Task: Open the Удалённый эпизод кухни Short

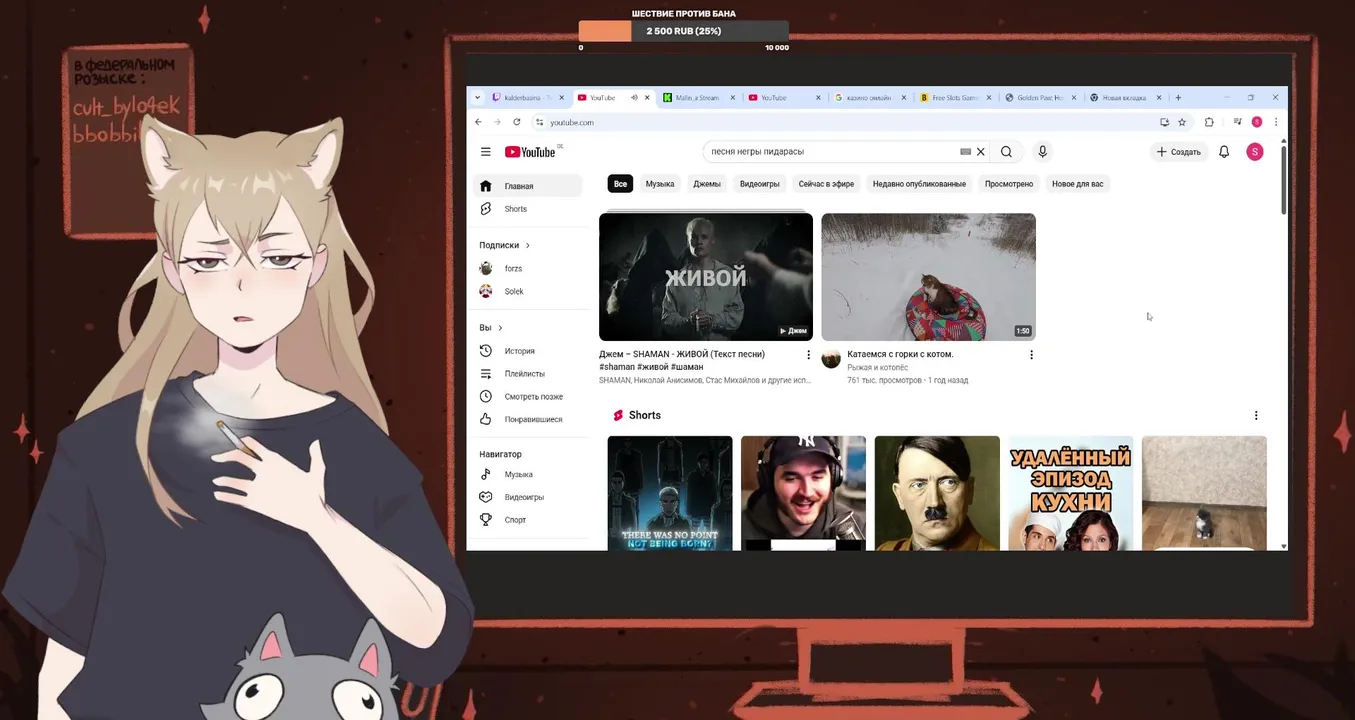Action: (x=1071, y=493)
